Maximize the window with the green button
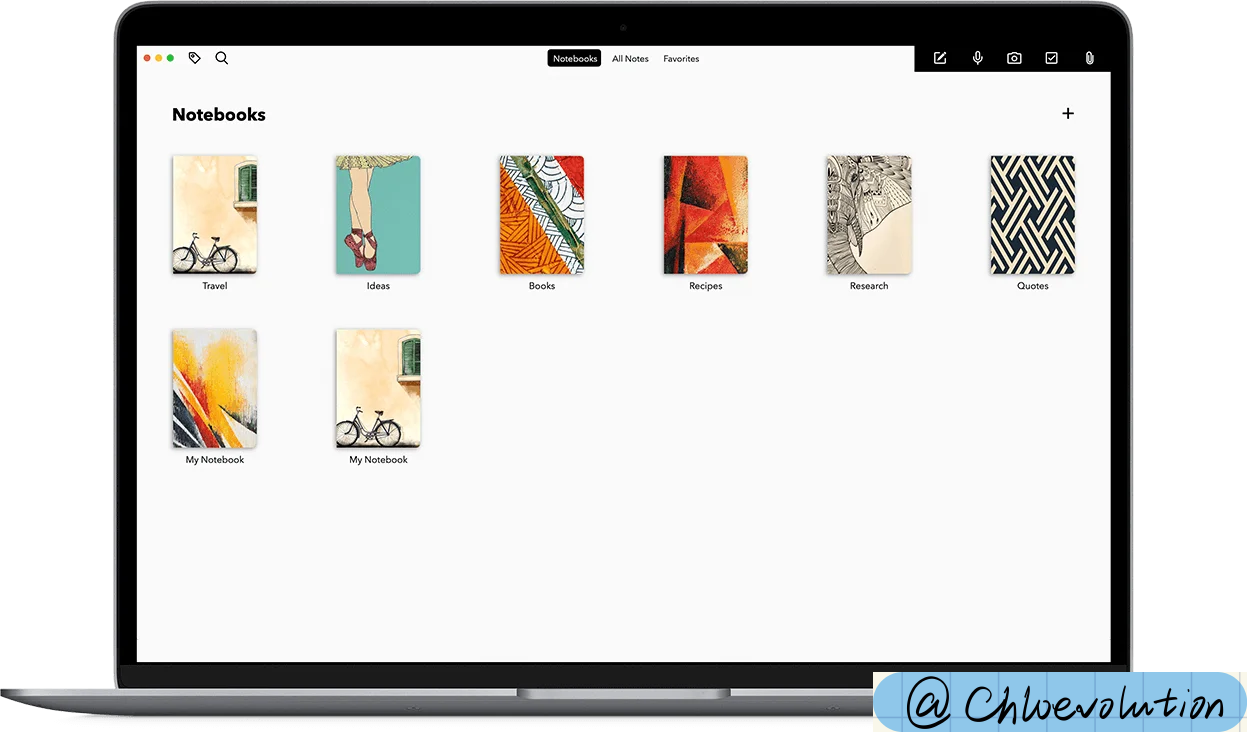The image size is (1247, 732). tap(170, 58)
